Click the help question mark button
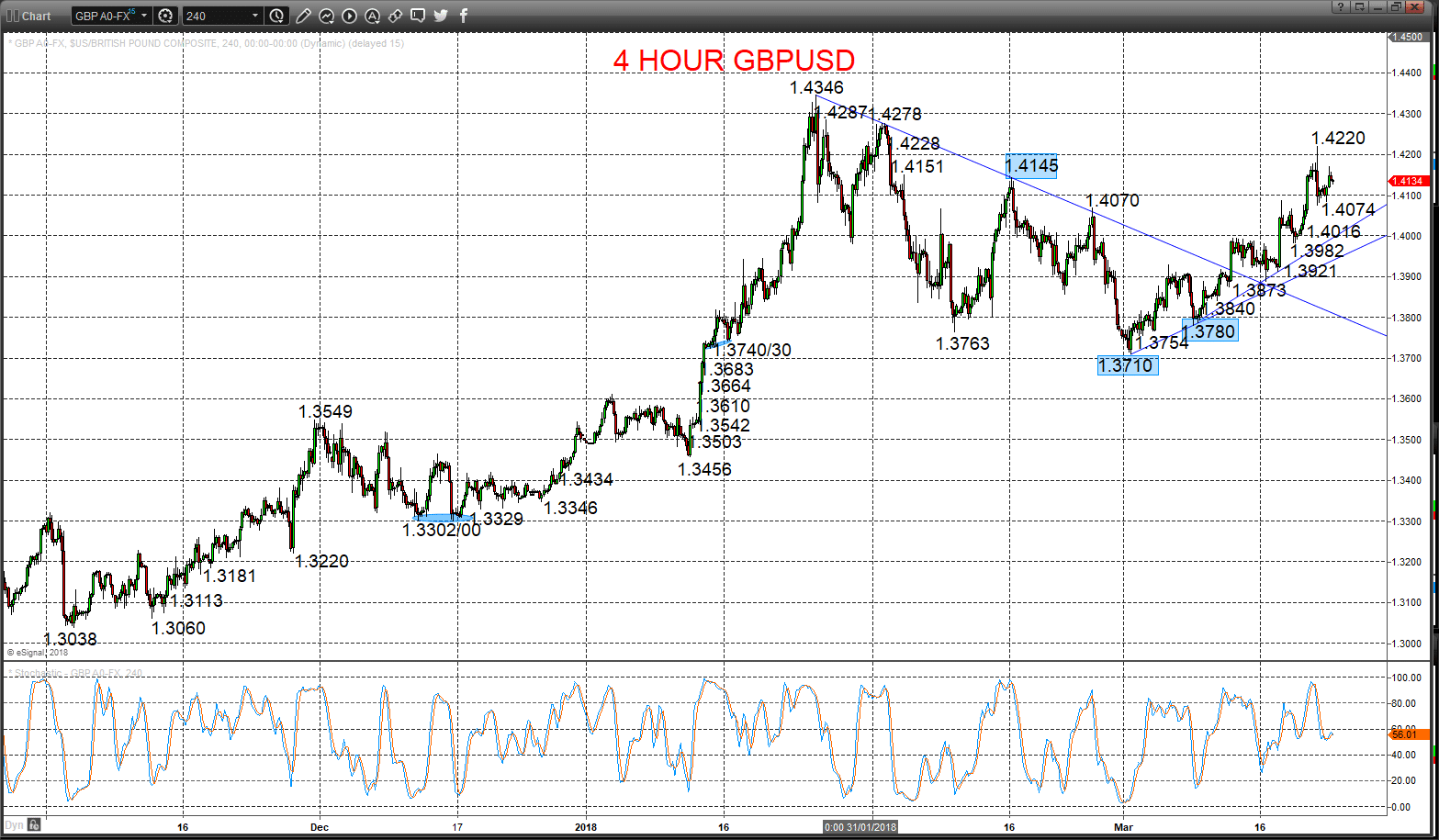Screen dimensions: 1439x840 pos(1341,6)
